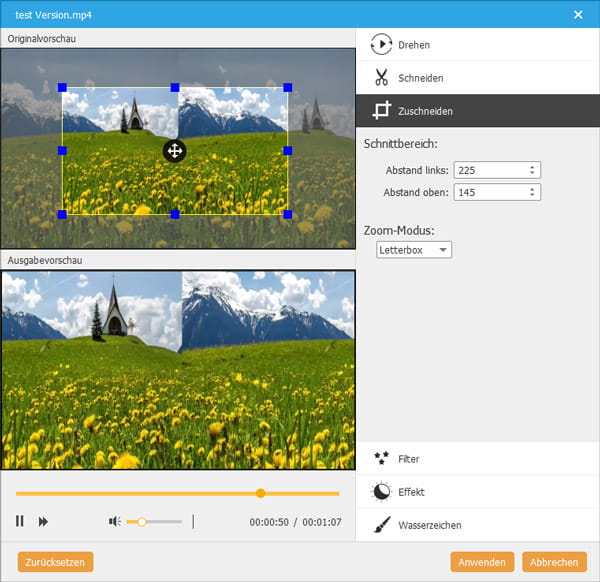Switch to the Filter section
This screenshot has width=600, height=582.
pos(478,458)
